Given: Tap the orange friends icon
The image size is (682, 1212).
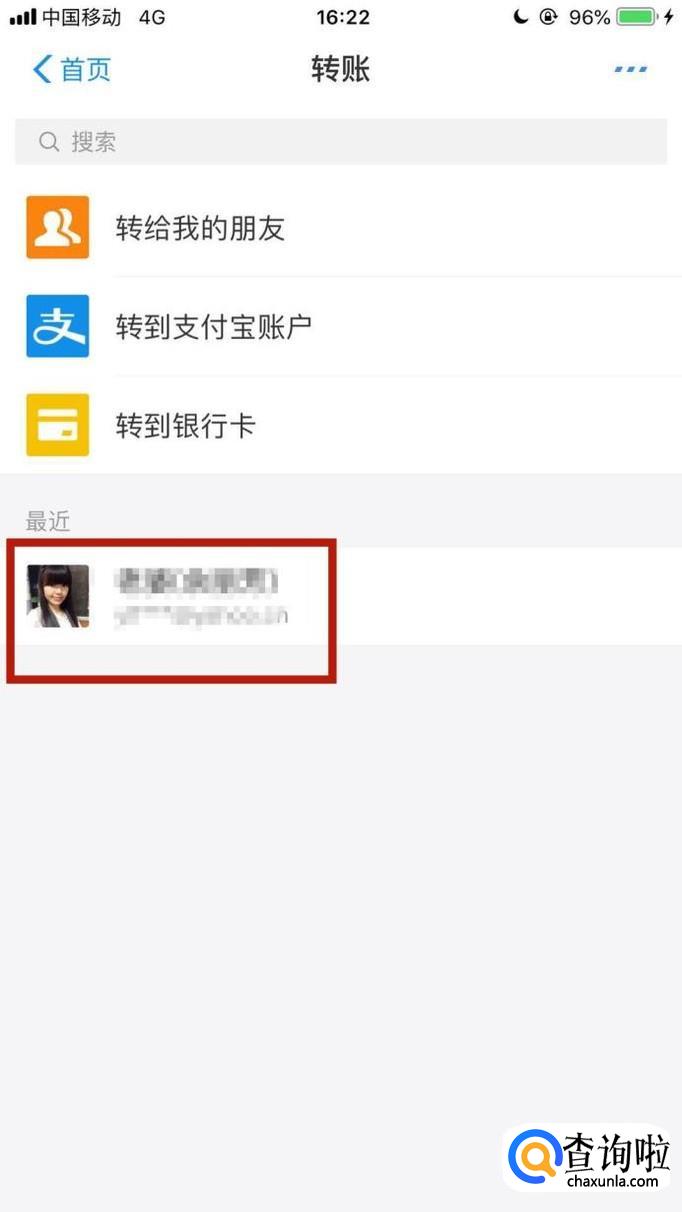Looking at the screenshot, I should pyautogui.click(x=57, y=228).
